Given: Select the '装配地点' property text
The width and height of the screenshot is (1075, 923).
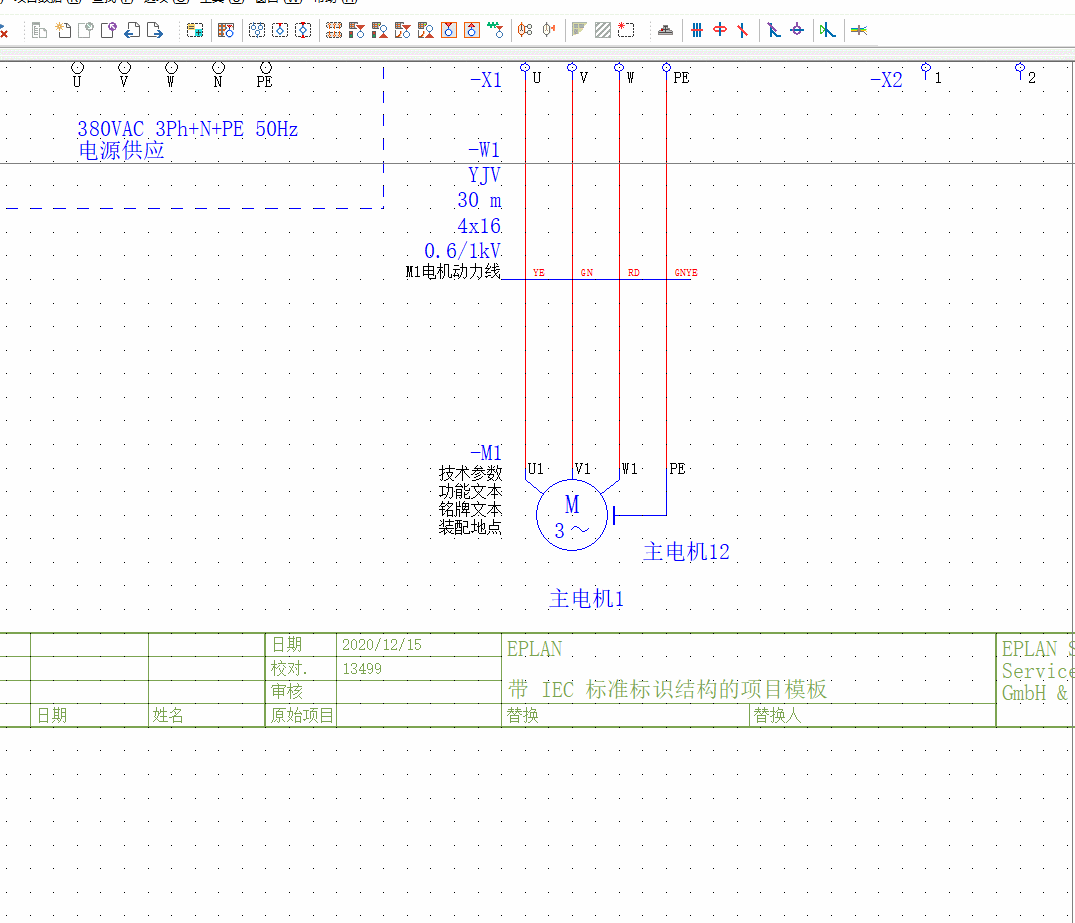Looking at the screenshot, I should (470, 527).
